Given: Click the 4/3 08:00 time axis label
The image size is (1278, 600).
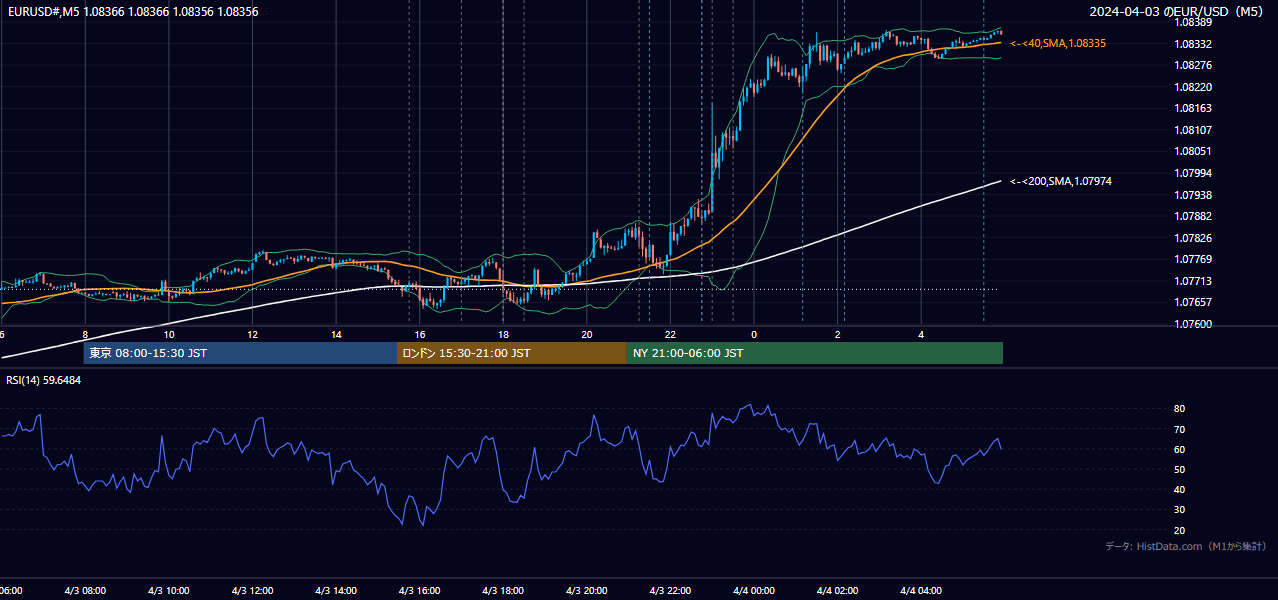Looking at the screenshot, I should pyautogui.click(x=85, y=591).
